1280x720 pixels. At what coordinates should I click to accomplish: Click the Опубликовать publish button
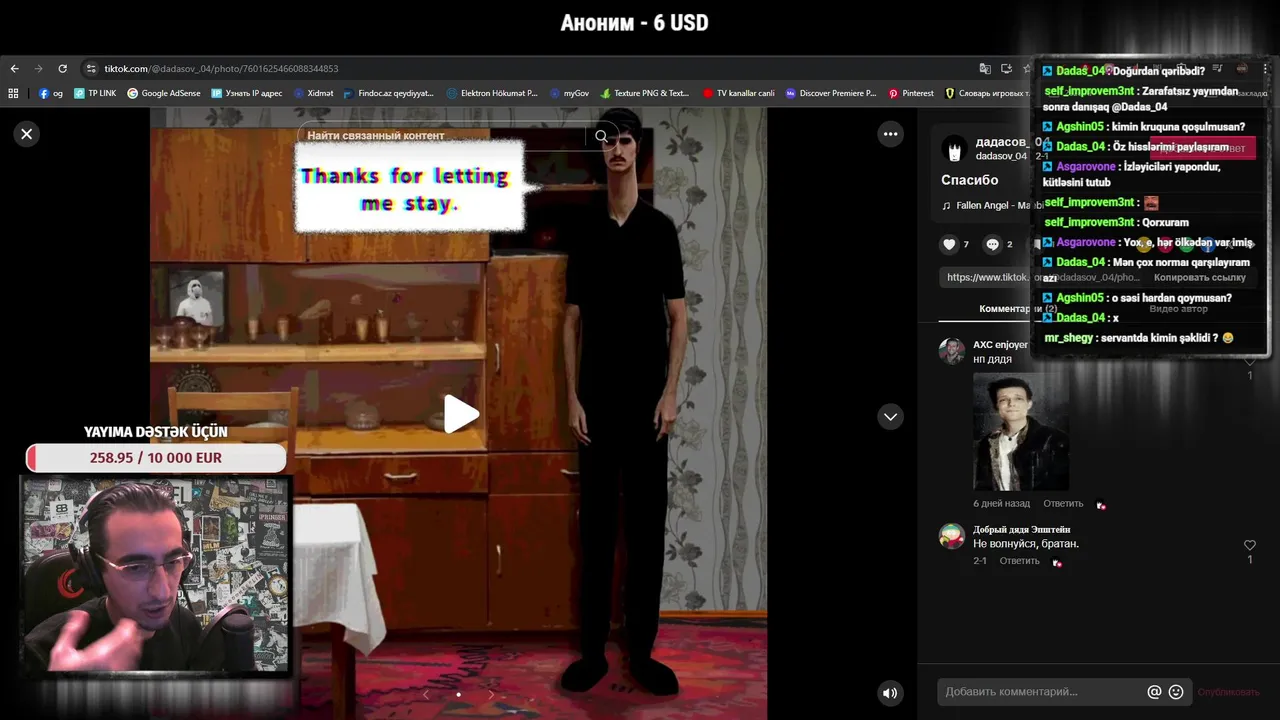pos(1228,692)
